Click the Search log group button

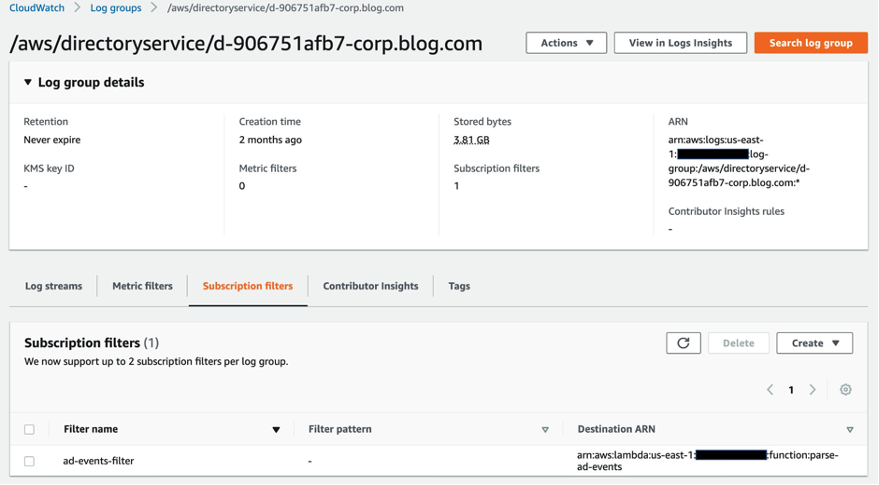point(810,43)
